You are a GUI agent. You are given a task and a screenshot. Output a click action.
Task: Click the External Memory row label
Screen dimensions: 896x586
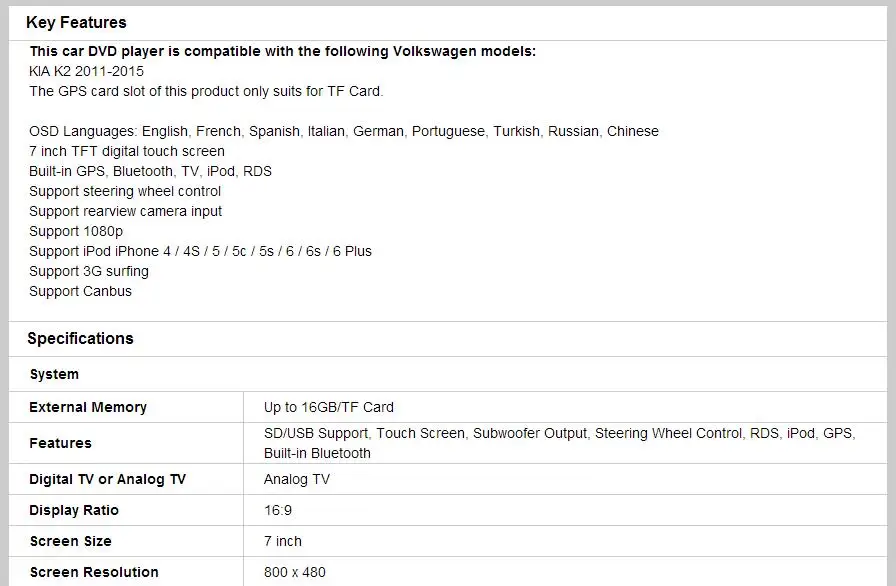88,407
